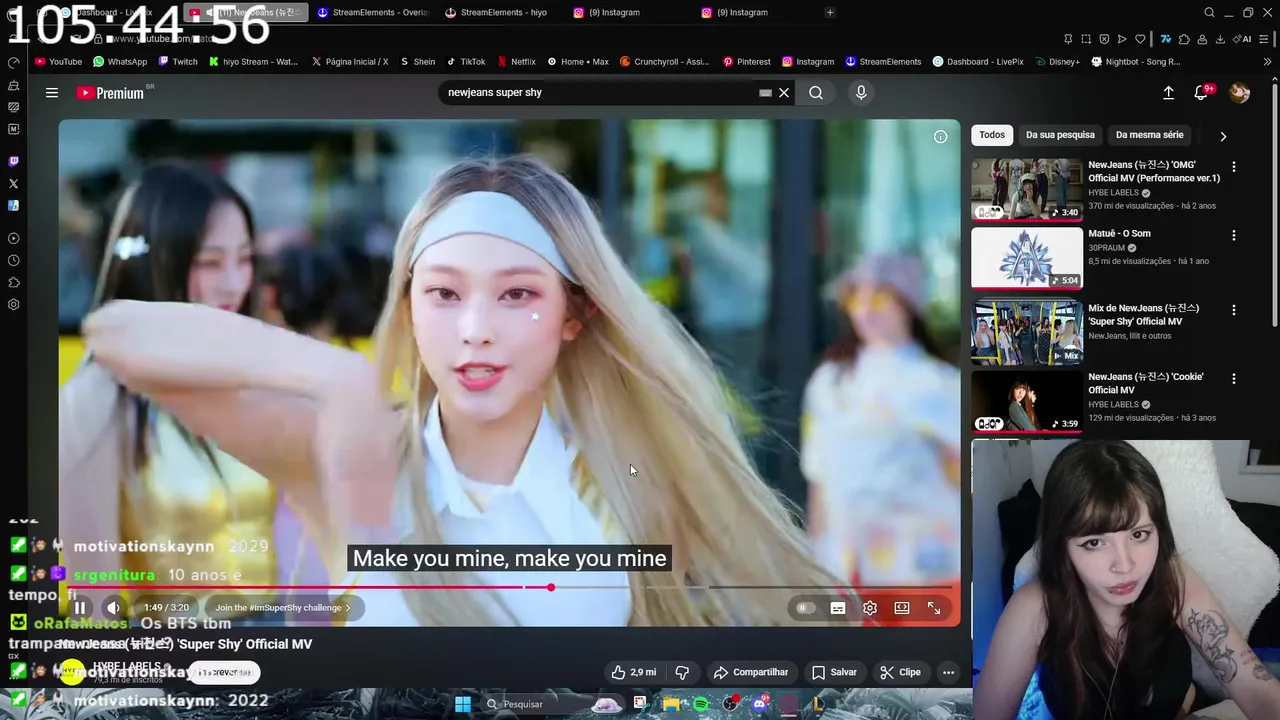Open the Nightbot - Song R... bookmark

coord(1136,61)
